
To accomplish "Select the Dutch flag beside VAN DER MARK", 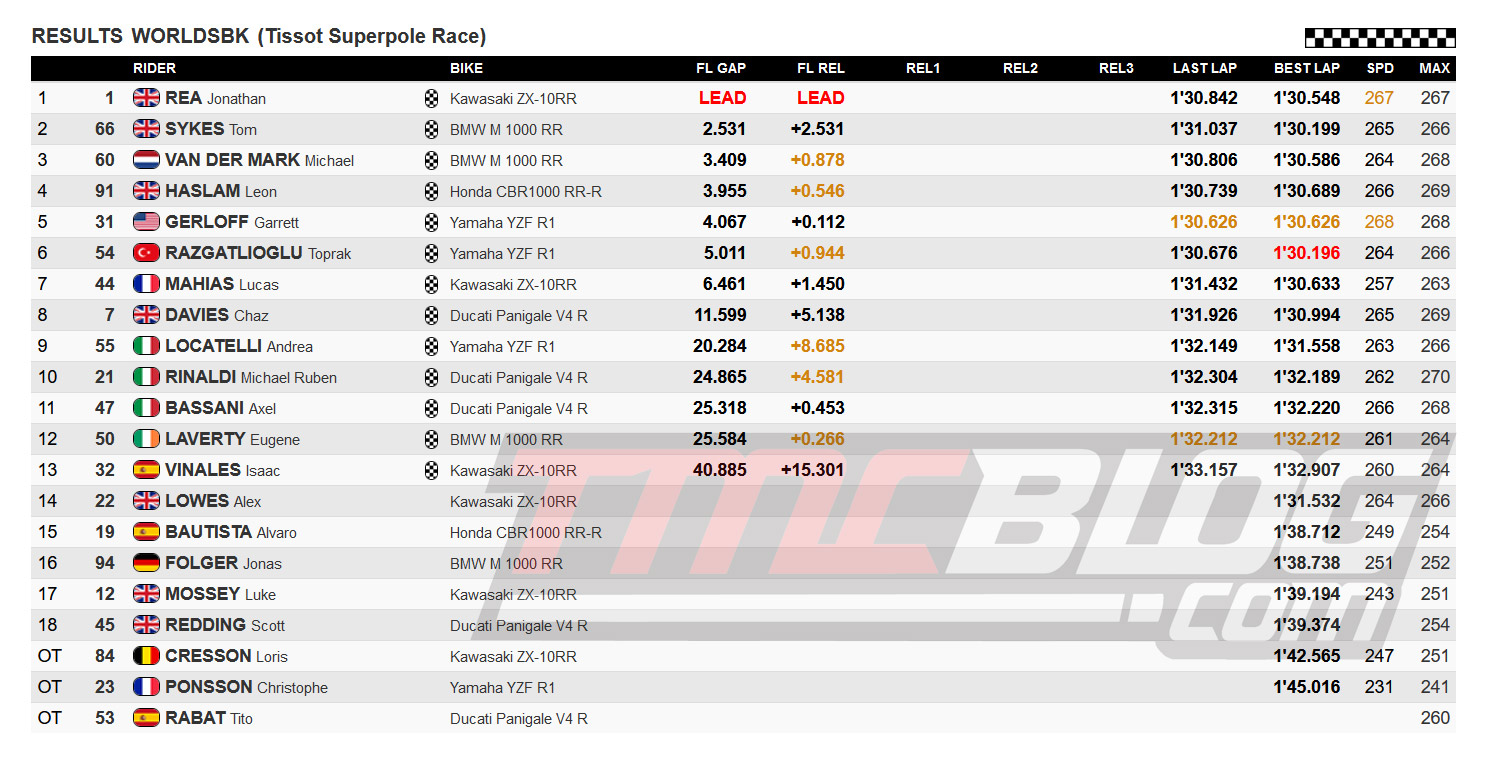I will (x=146, y=160).
